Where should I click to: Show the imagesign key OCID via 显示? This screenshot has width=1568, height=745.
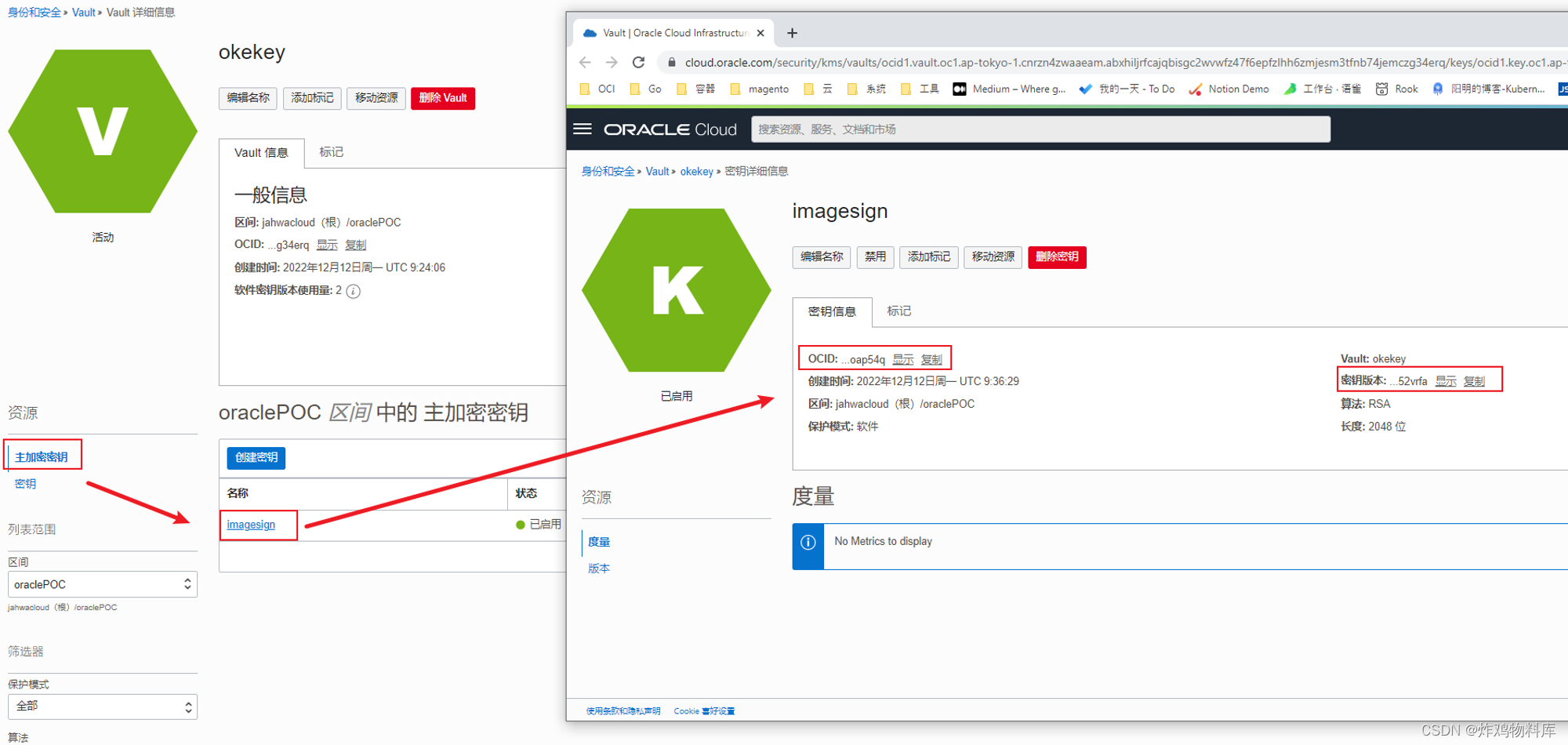tap(902, 359)
